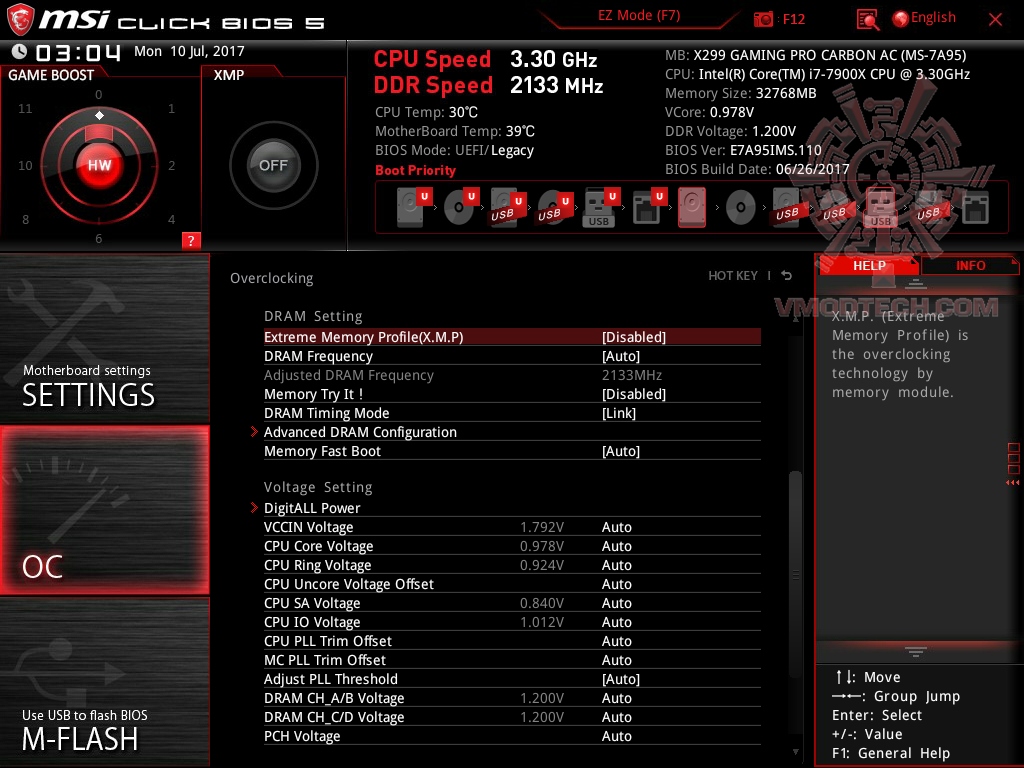
Task: Close the BIOS with the X
Action: point(995,19)
